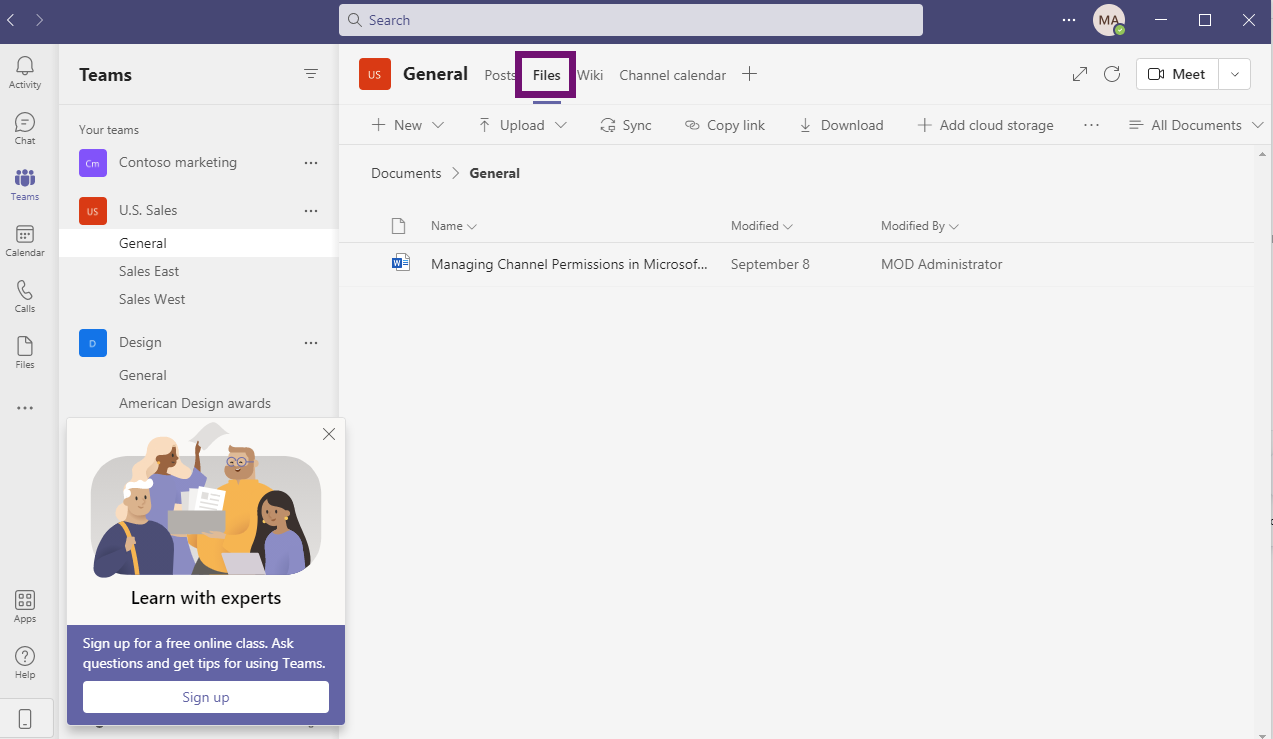
Task: Reload the tab with the refresh icon
Action: [x=1112, y=74]
